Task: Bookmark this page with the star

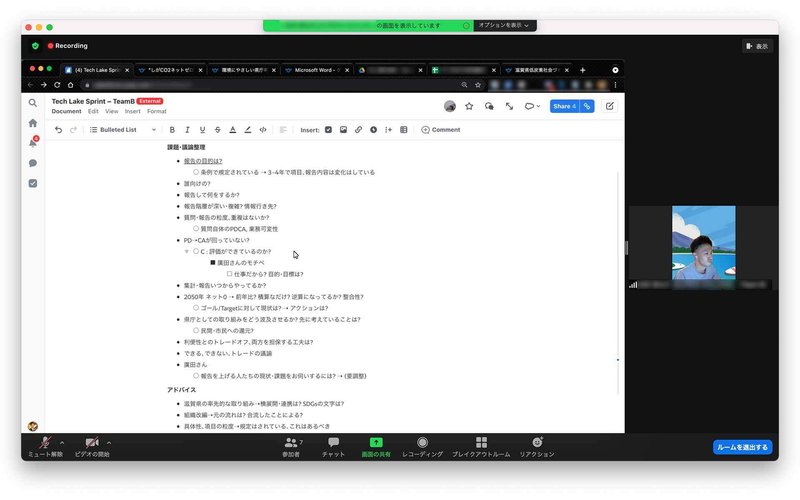Action: [478, 85]
